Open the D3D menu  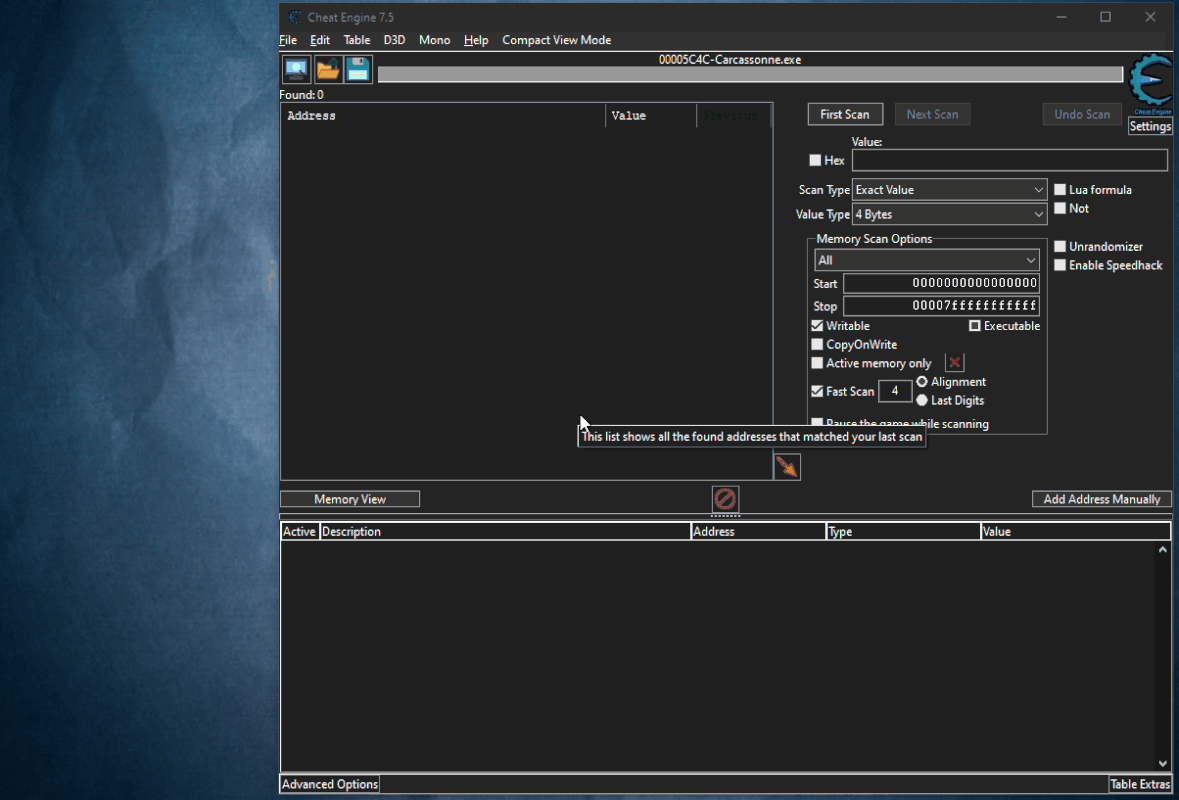point(395,40)
